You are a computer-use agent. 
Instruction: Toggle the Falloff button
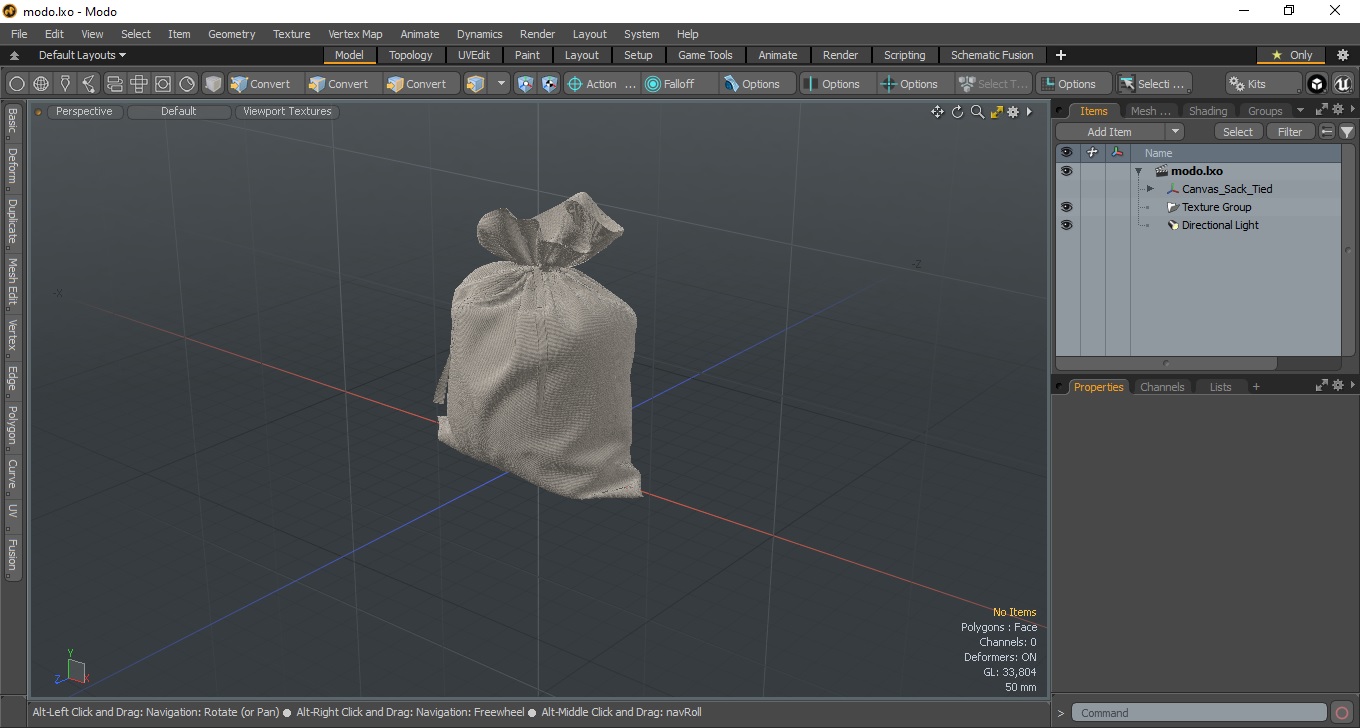tap(679, 84)
